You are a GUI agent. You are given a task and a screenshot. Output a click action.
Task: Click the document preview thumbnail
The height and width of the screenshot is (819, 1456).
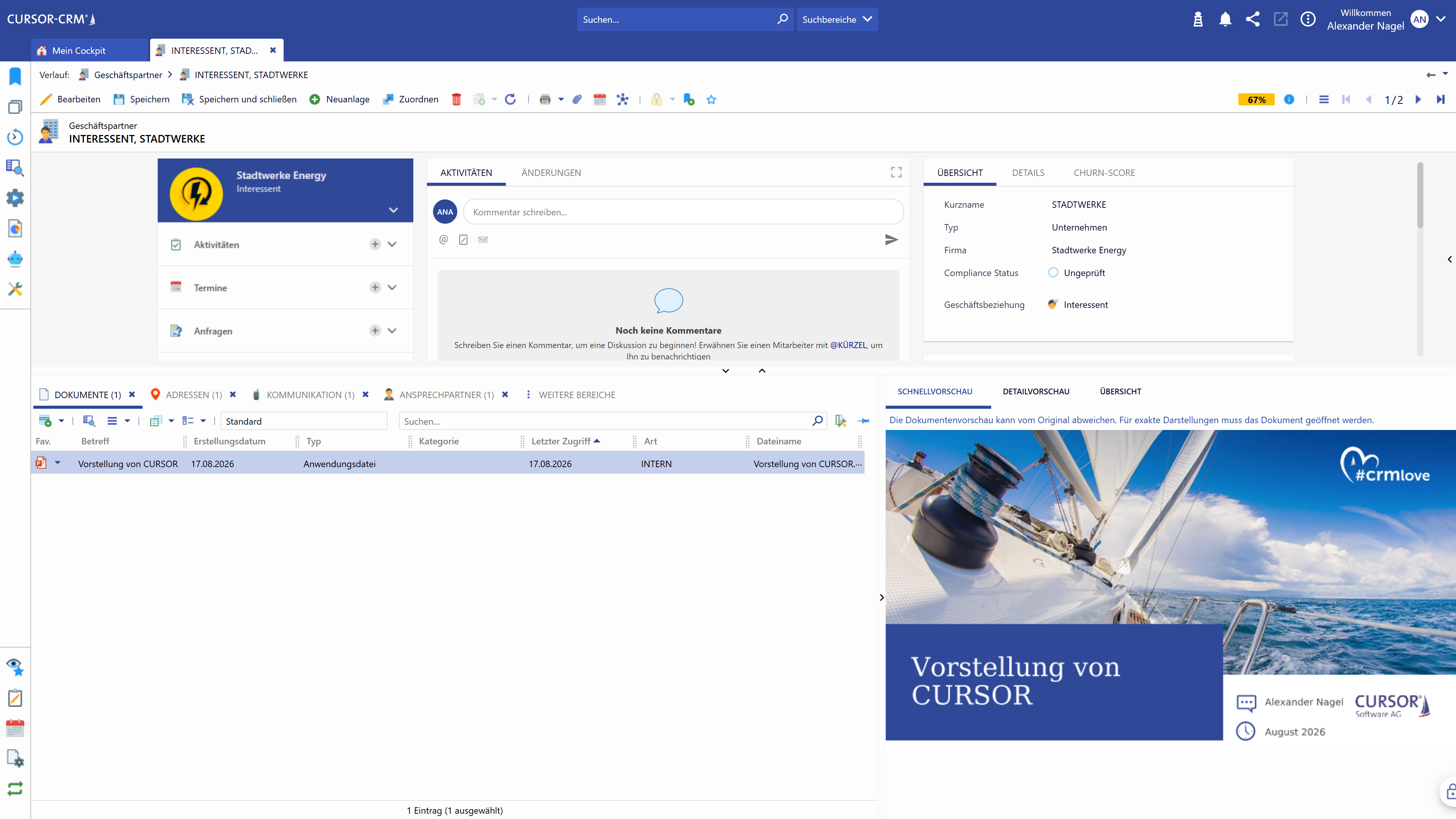(x=1170, y=585)
